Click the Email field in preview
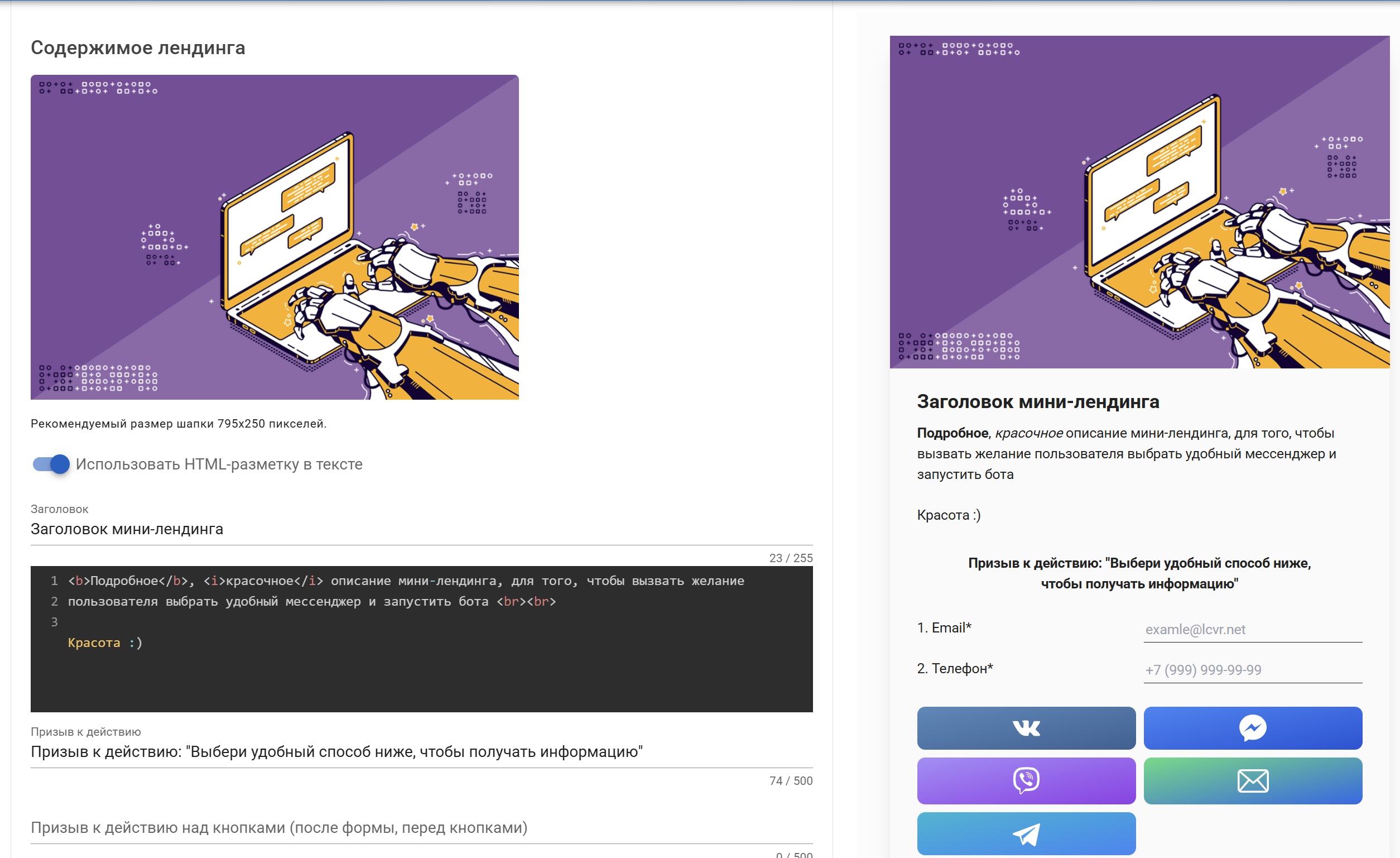 coord(1252,630)
